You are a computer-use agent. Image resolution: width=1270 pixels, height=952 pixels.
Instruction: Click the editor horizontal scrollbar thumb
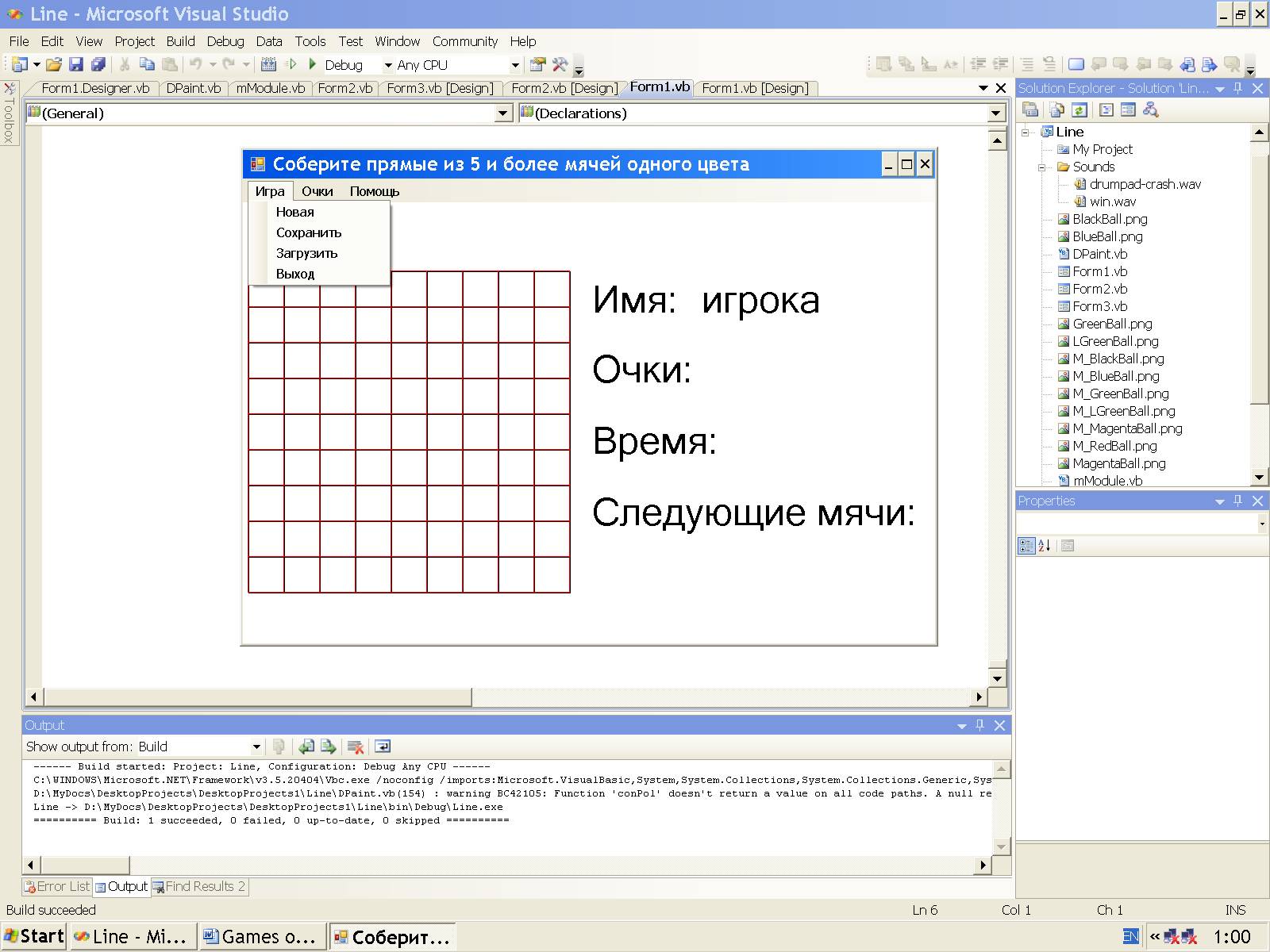(x=257, y=697)
